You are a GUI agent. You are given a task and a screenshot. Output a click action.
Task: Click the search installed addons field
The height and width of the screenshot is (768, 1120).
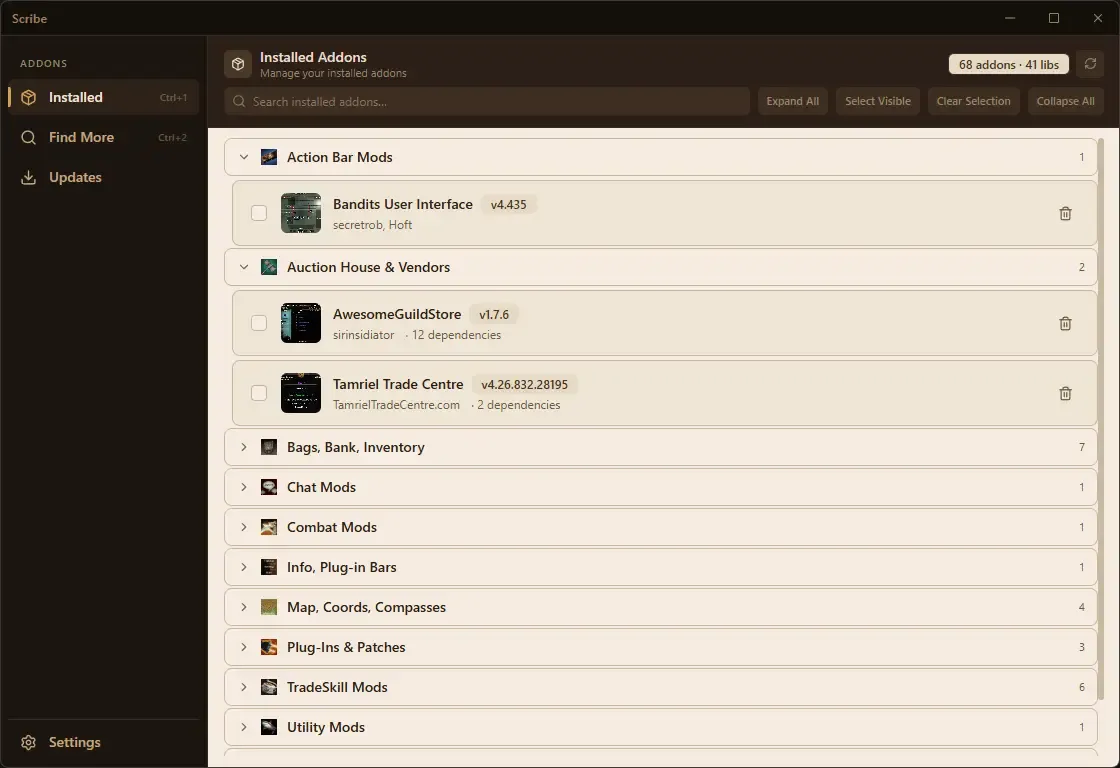pyautogui.click(x=487, y=101)
